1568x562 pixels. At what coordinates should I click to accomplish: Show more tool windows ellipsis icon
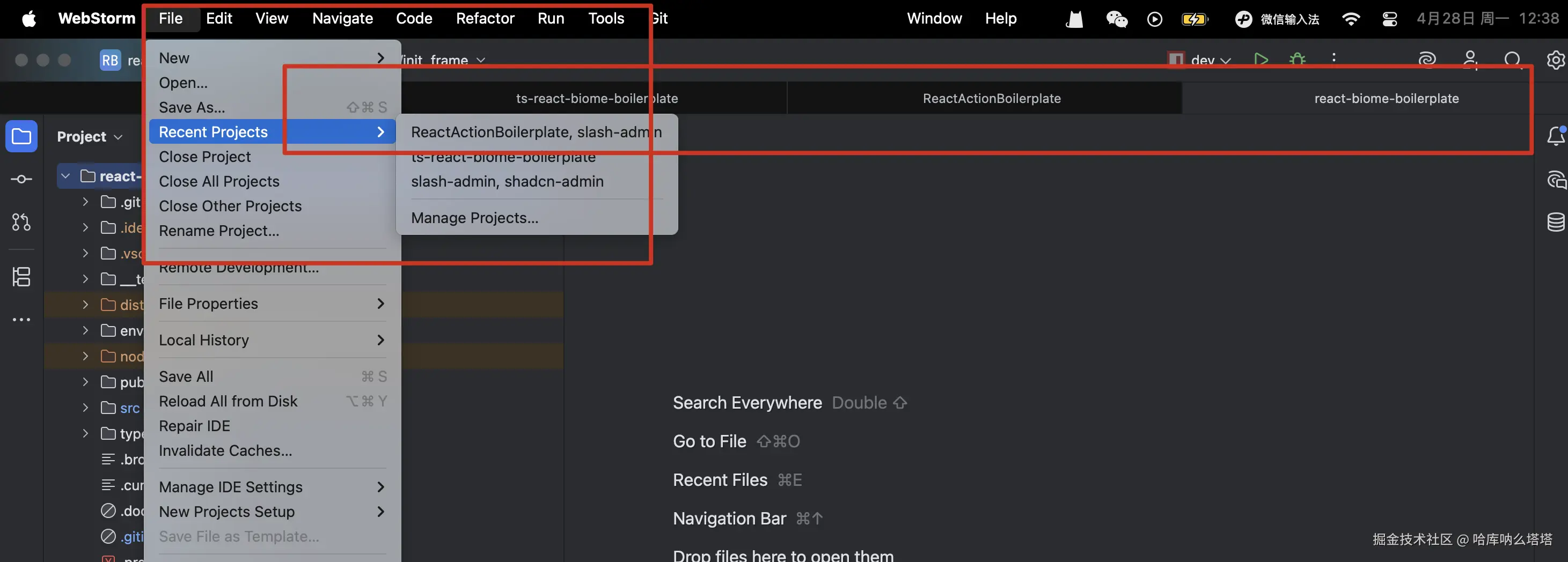pyautogui.click(x=21, y=319)
